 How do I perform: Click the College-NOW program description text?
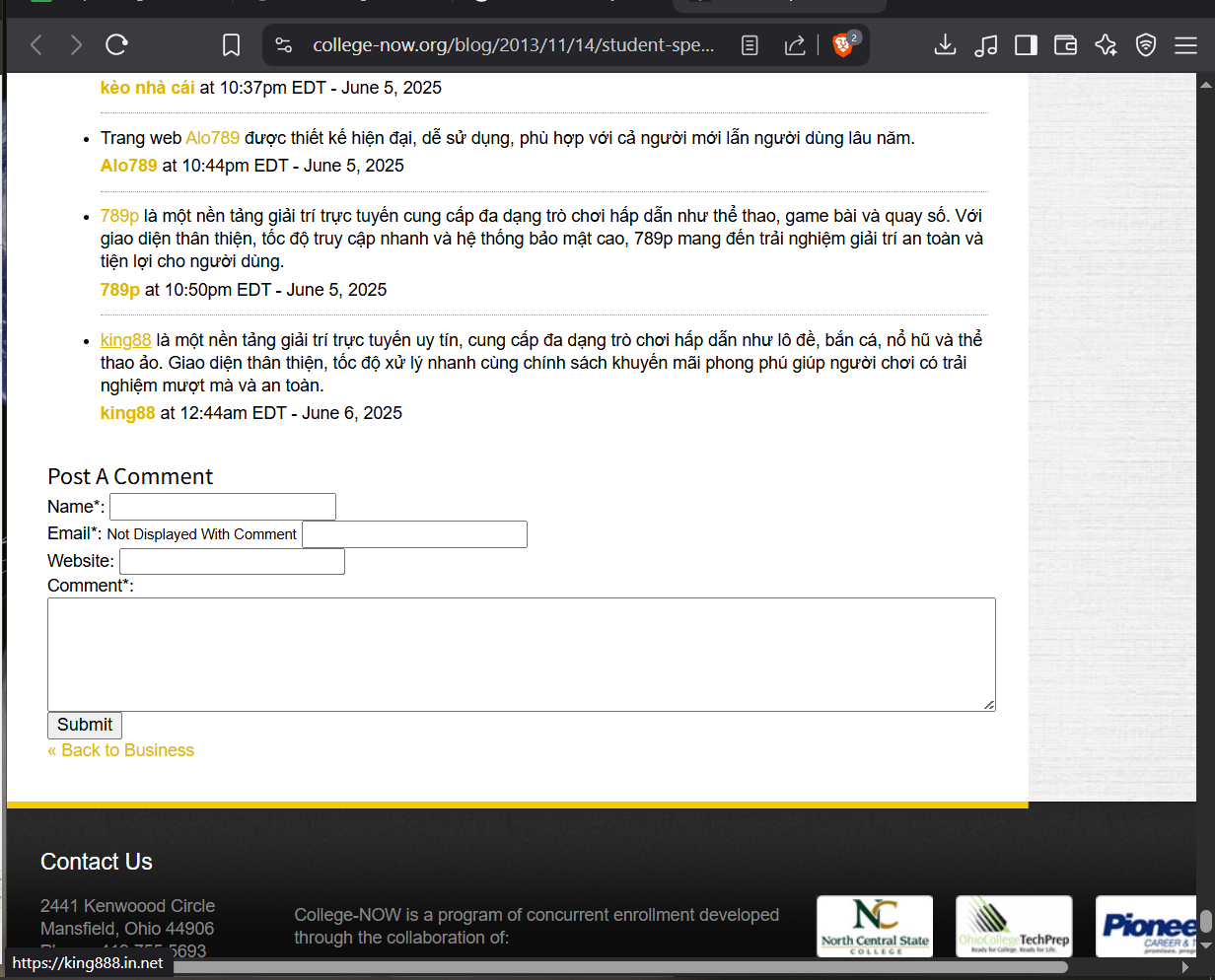pos(536,927)
